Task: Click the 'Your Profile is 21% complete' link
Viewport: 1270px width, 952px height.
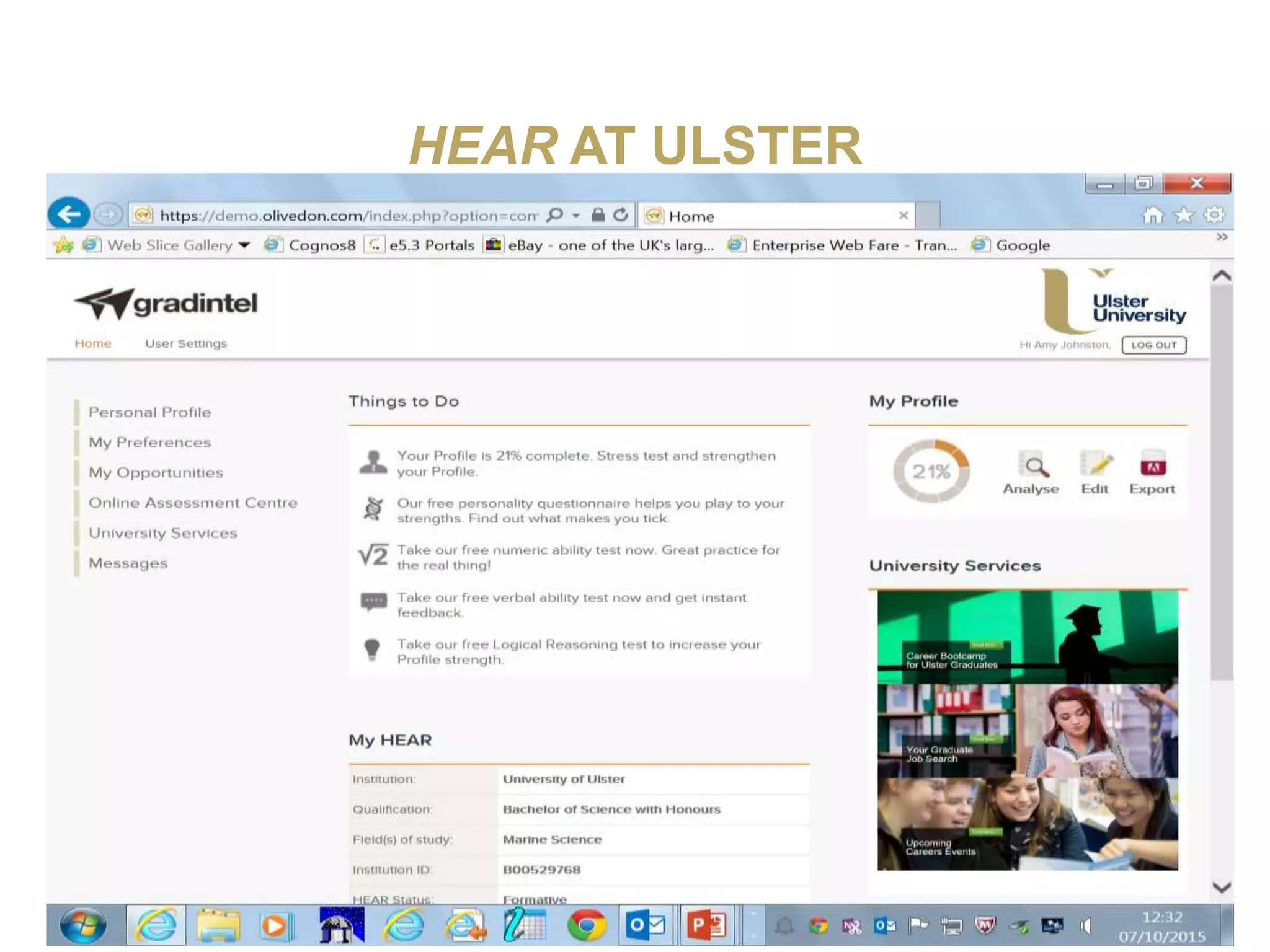Action: coord(586,463)
